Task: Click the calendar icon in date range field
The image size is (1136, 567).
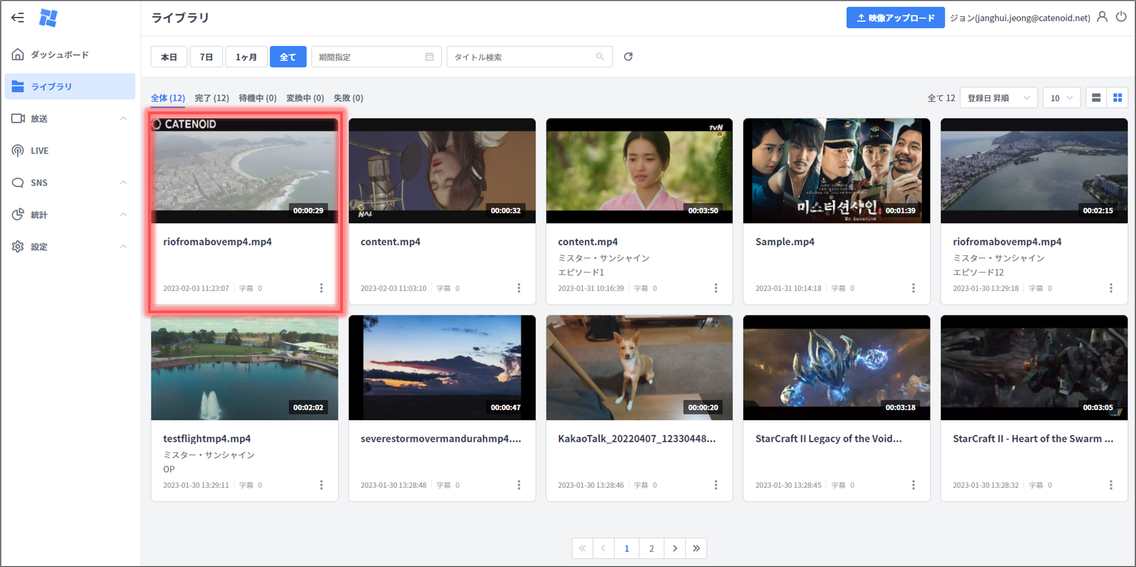Action: pyautogui.click(x=429, y=57)
